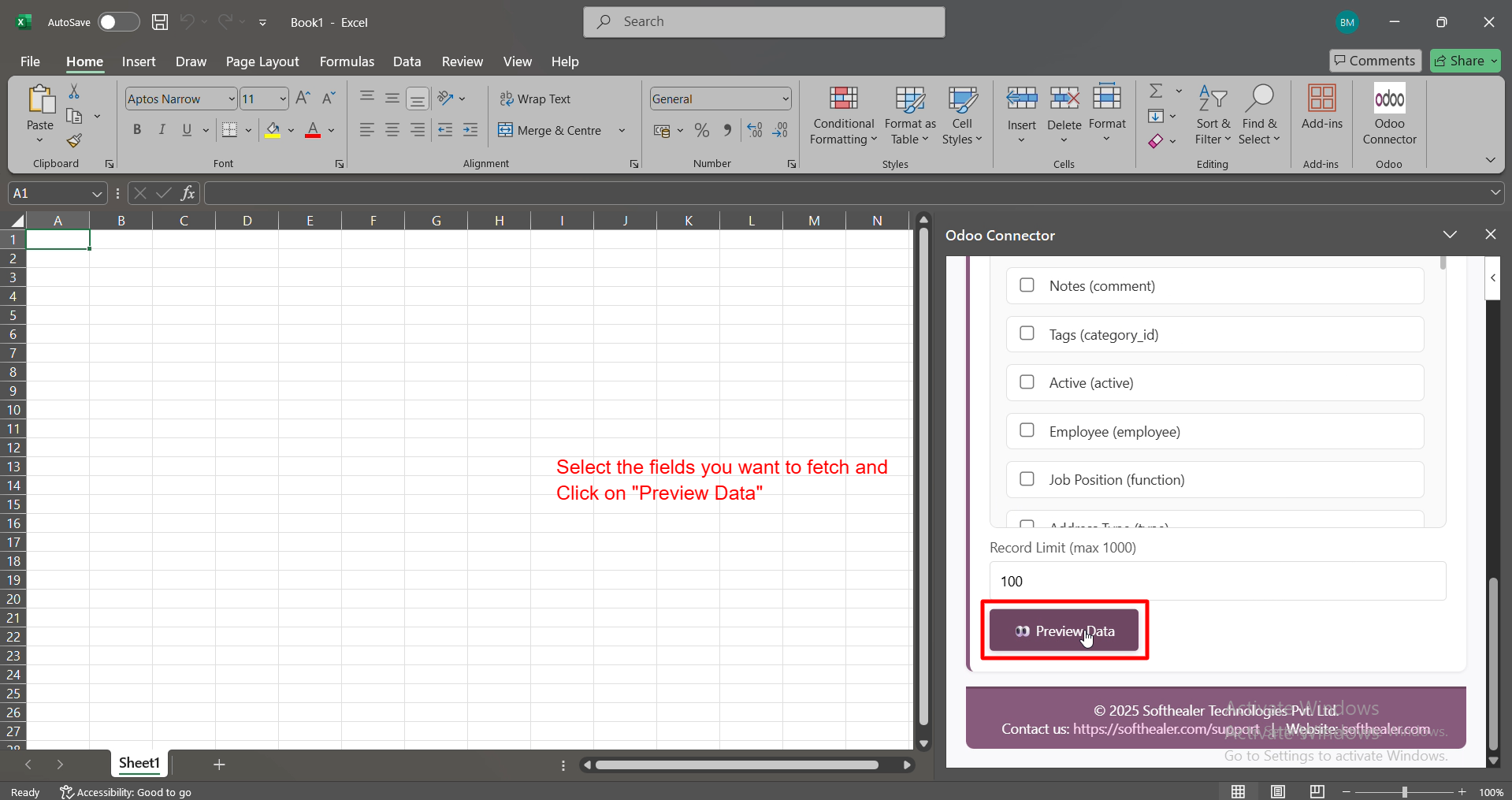The image size is (1512, 800).
Task: Toggle the AutoSave switch
Action: point(118,22)
